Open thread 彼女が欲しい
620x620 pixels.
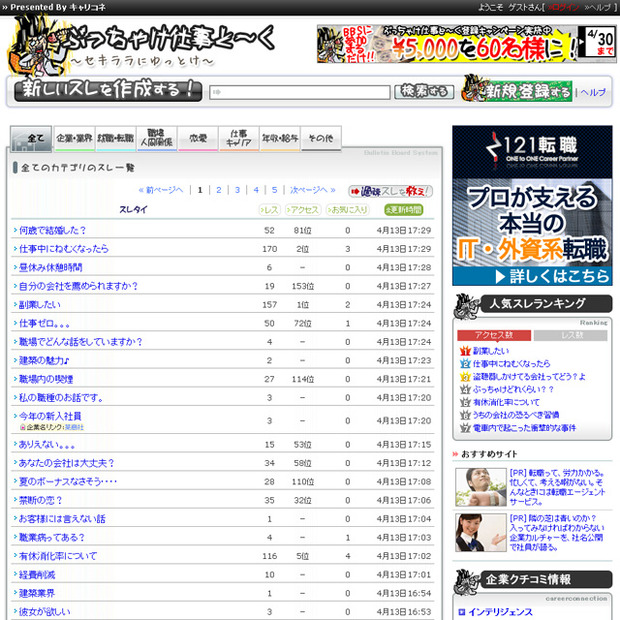point(45,612)
